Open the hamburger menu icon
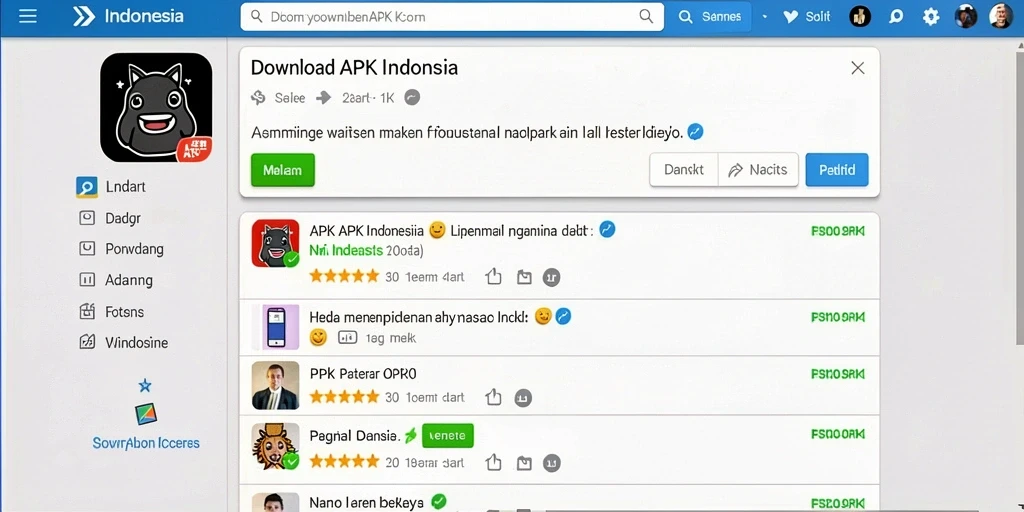 pyautogui.click(x=27, y=16)
